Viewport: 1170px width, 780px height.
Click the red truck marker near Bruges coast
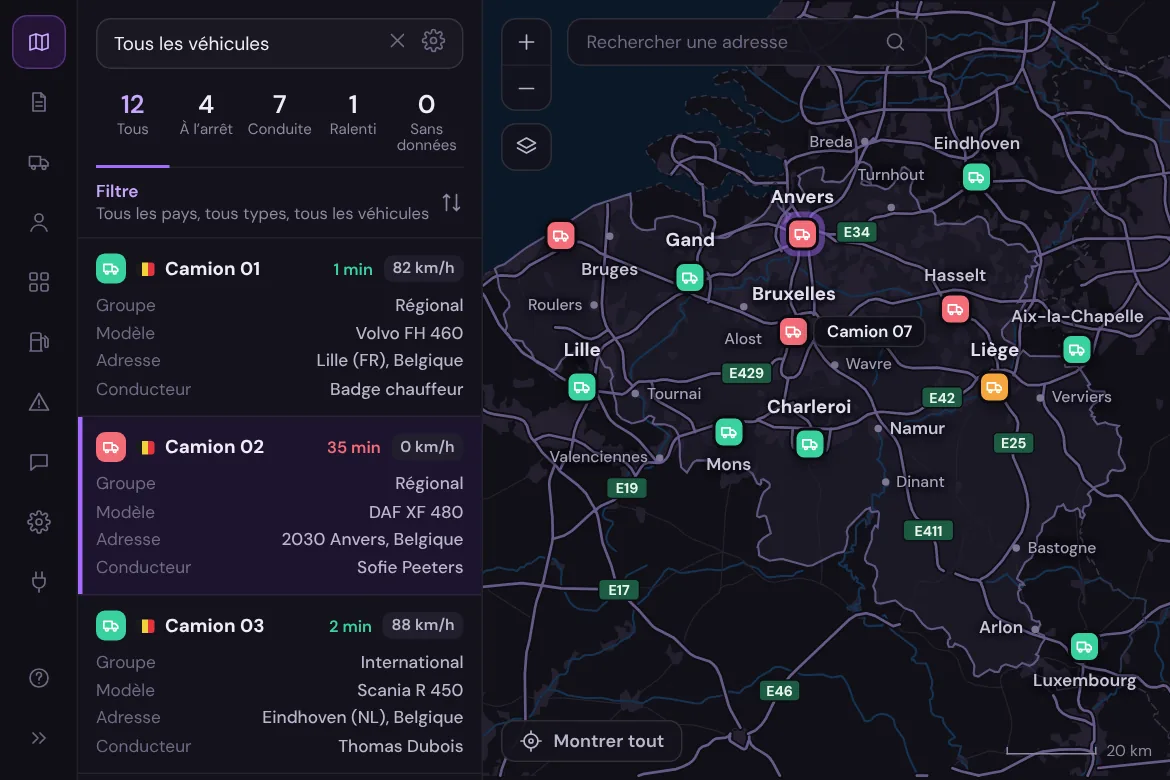(561, 236)
